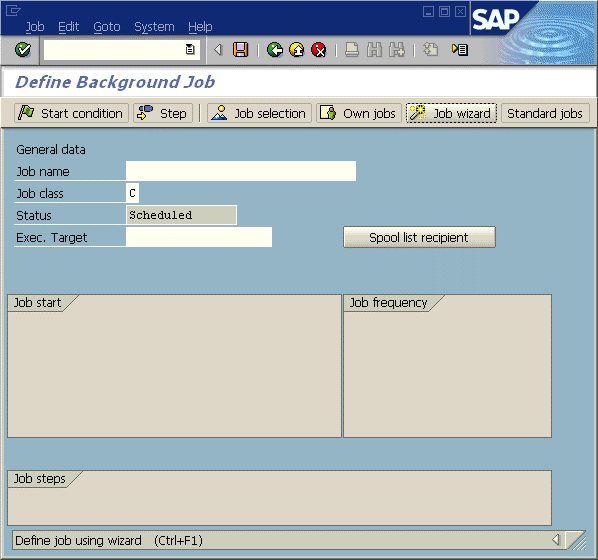Select the Job frequency group header

(x=388, y=303)
